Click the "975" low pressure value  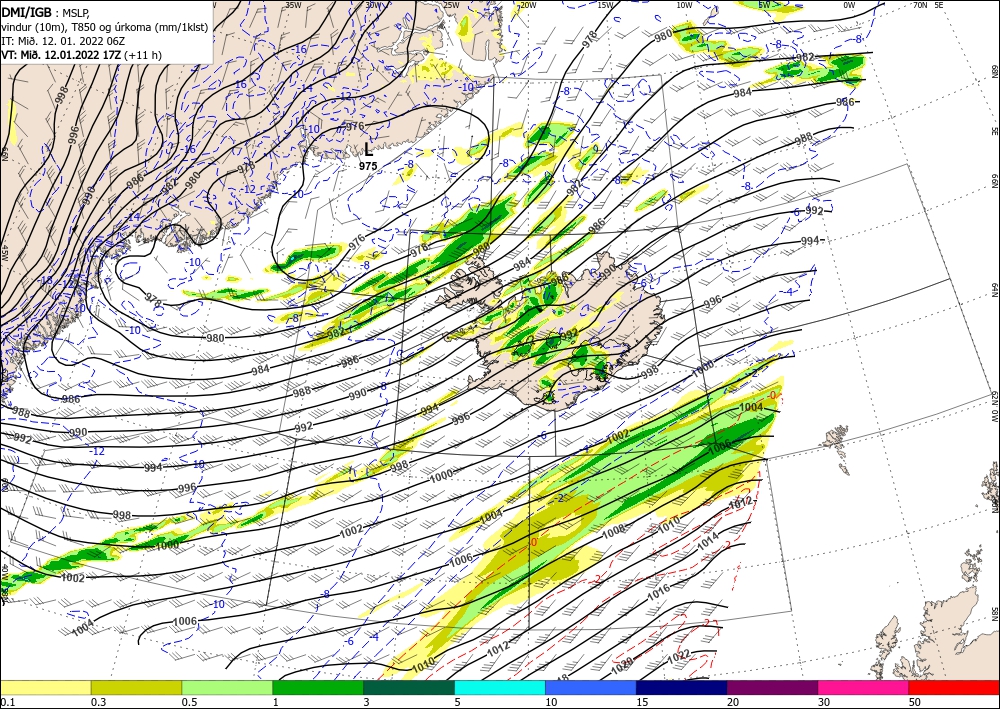tap(368, 166)
